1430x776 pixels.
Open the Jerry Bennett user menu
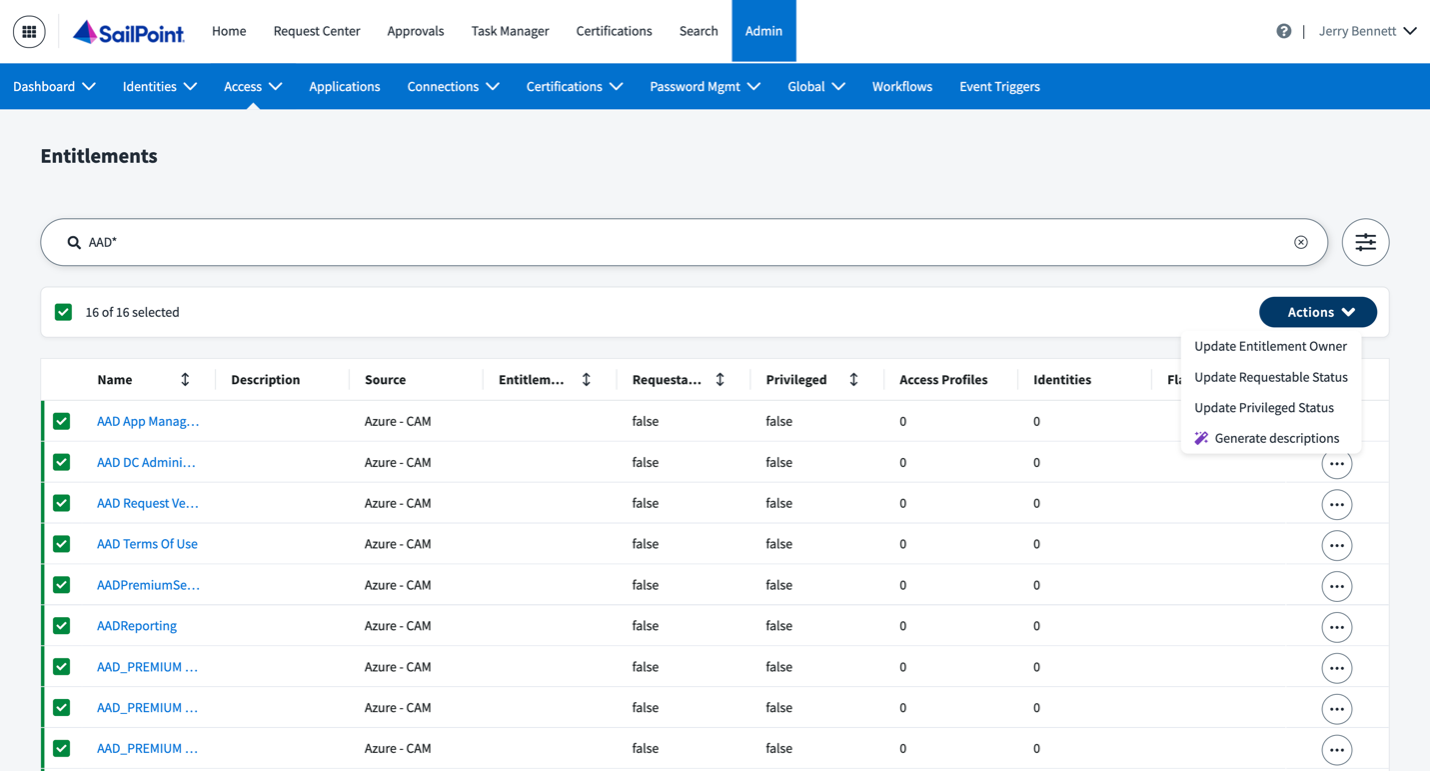click(x=1367, y=31)
